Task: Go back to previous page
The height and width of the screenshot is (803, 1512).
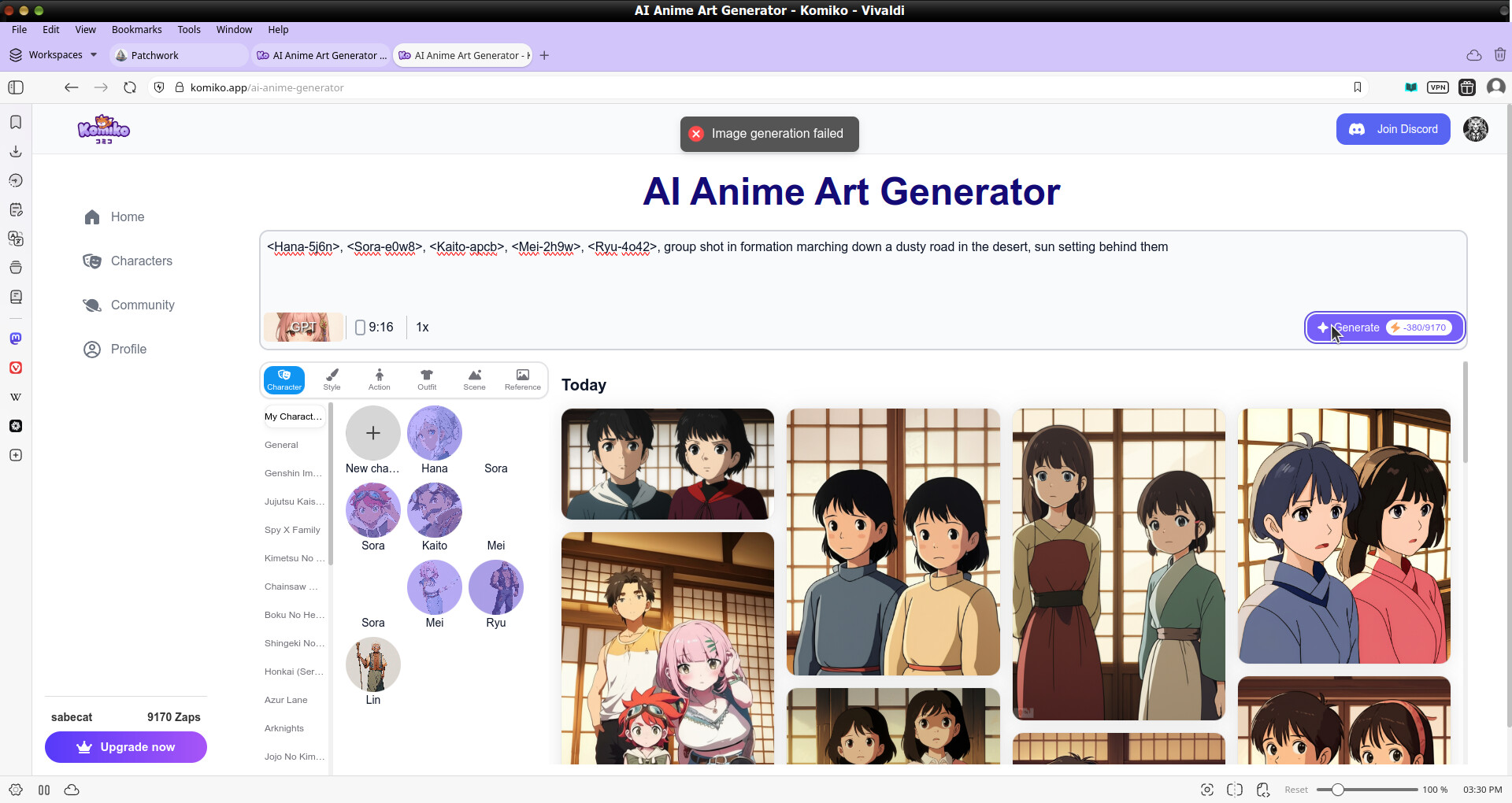Action: pos(72,87)
